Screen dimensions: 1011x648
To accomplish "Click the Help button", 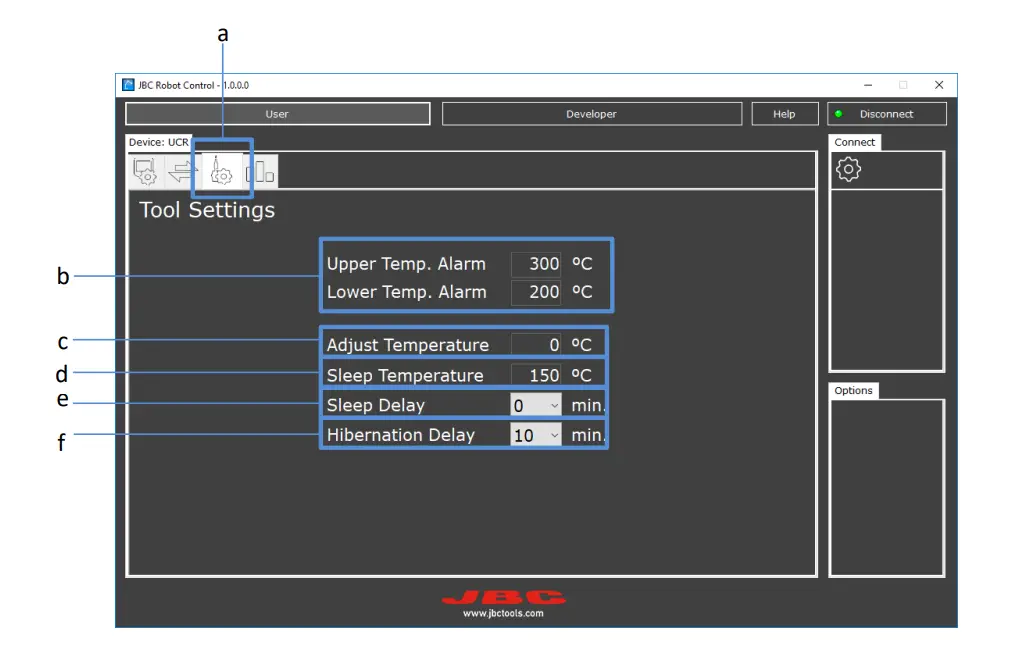I will click(784, 113).
